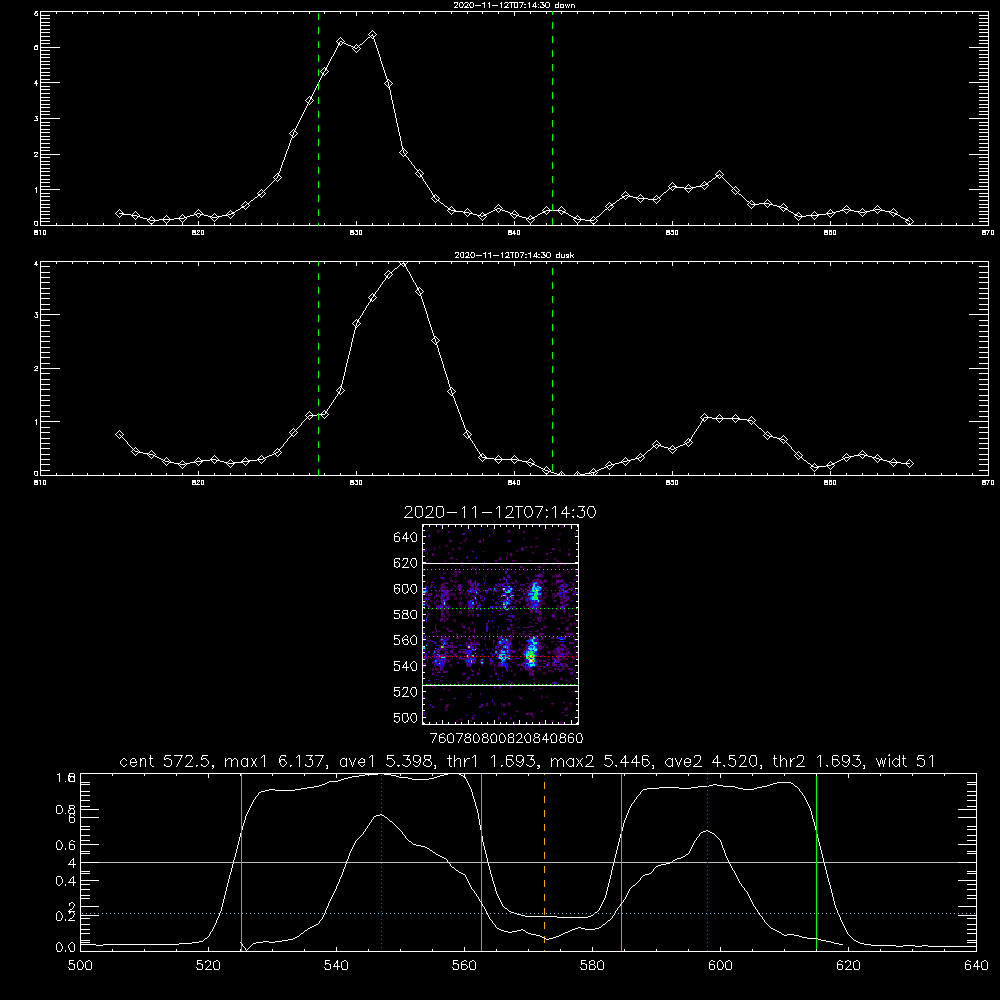Screen dimensions: 1000x1000
Task: Select the green boundary line at 615
Action: point(816,861)
